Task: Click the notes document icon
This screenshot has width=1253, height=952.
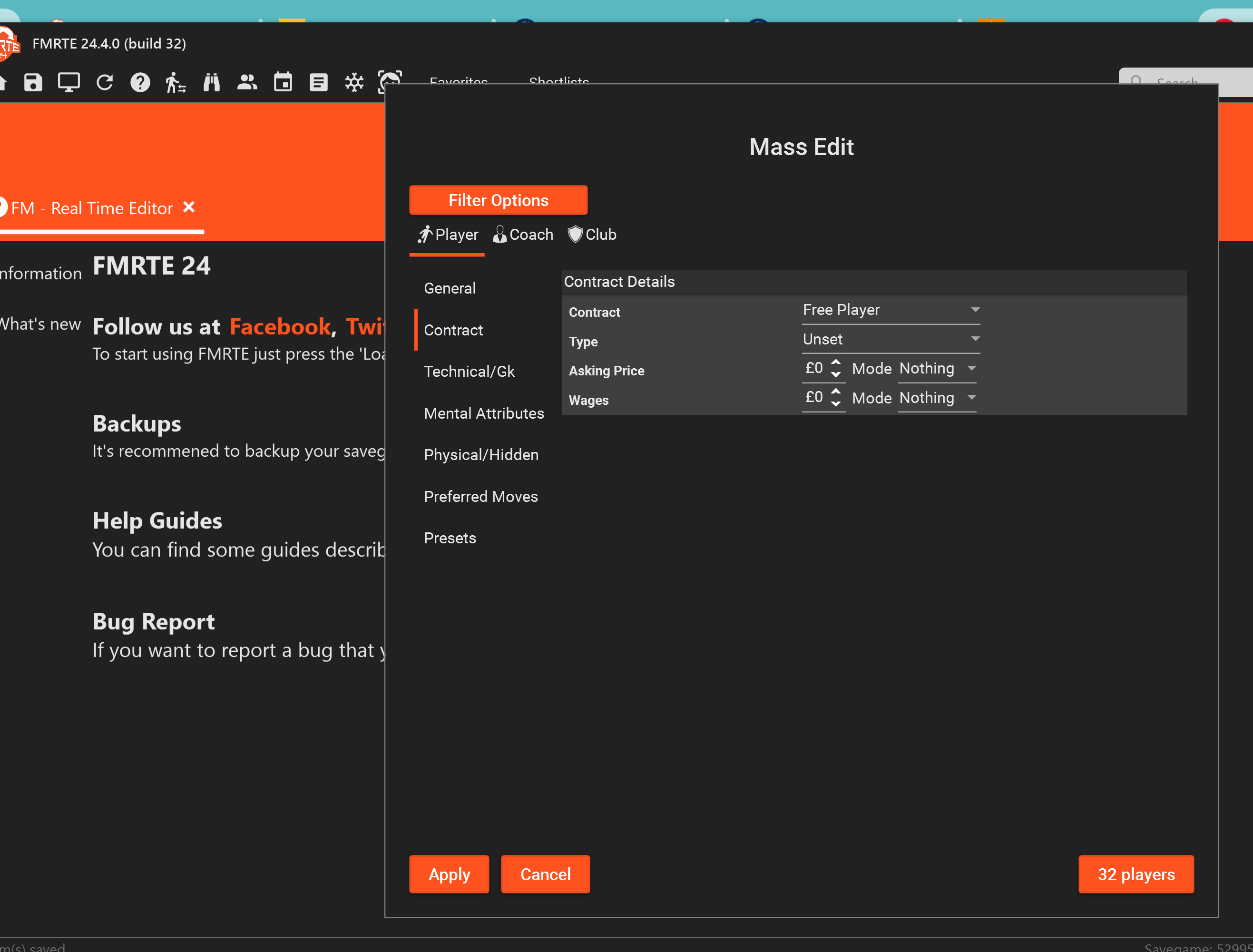Action: tap(318, 83)
